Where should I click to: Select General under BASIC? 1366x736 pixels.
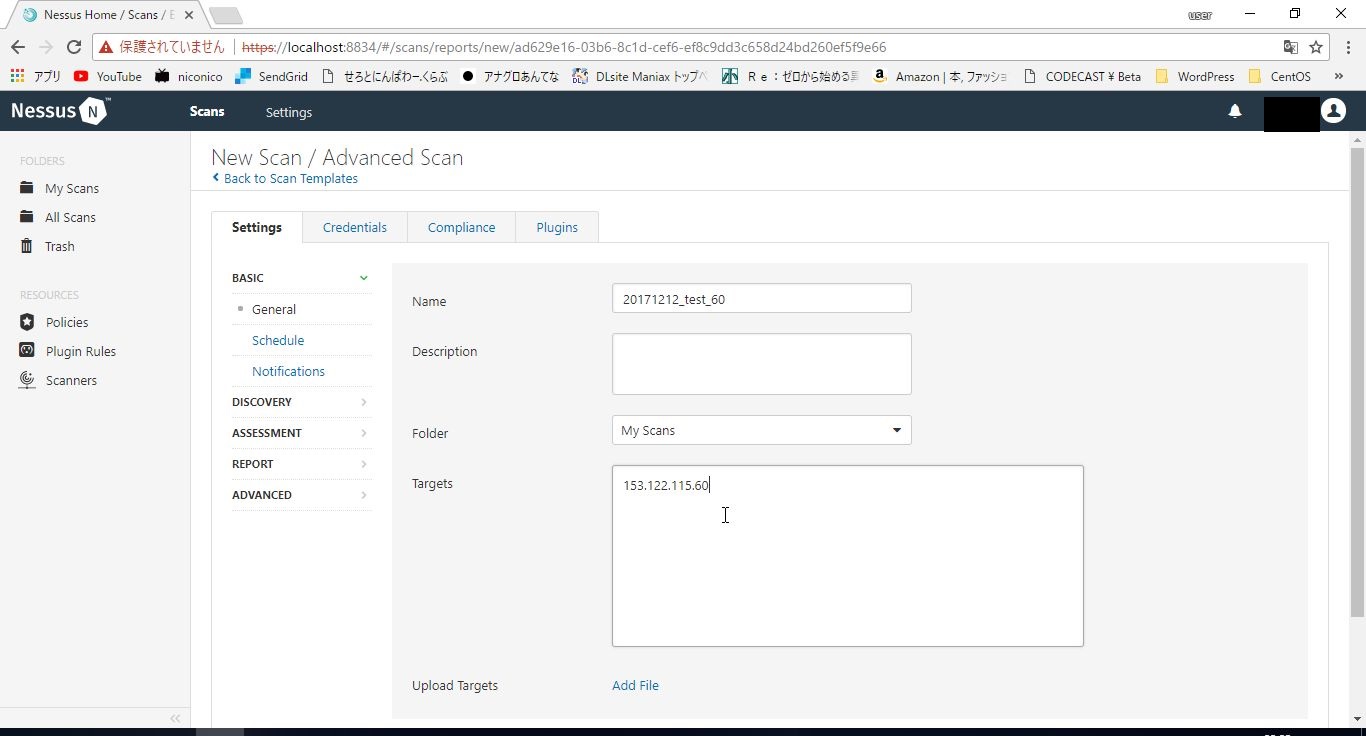click(274, 309)
